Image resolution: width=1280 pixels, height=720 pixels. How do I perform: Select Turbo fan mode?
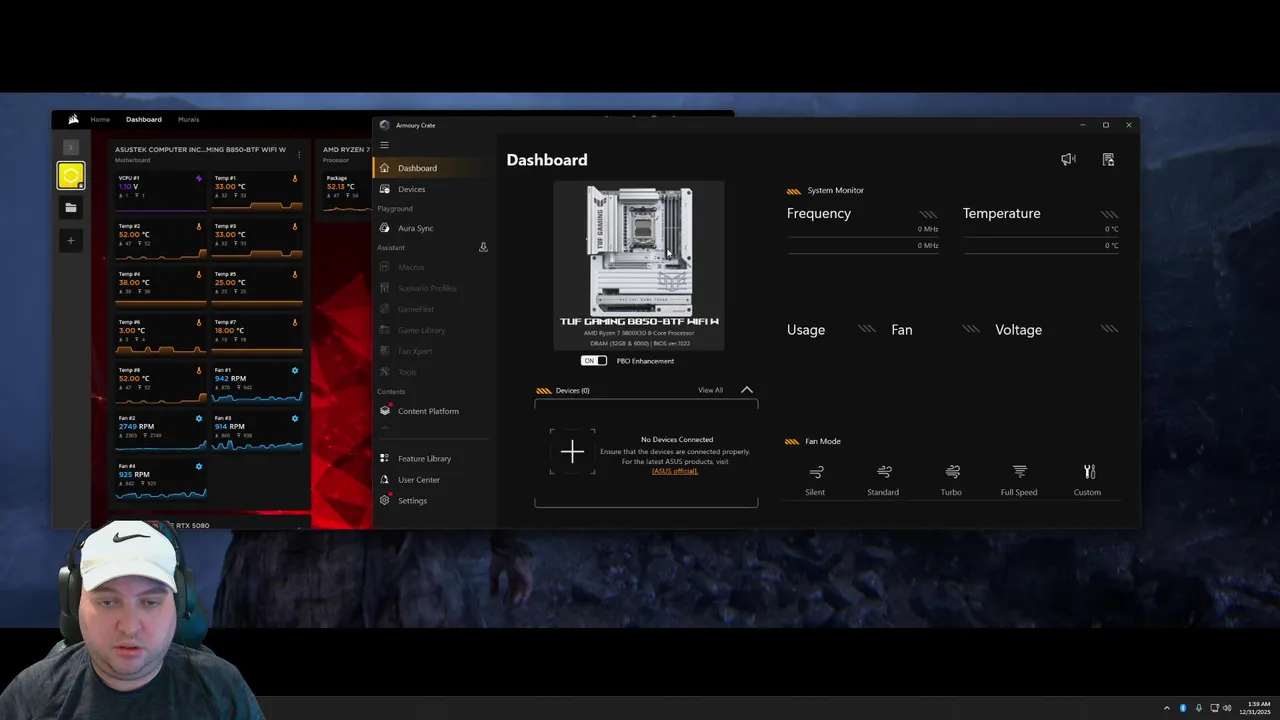951,480
